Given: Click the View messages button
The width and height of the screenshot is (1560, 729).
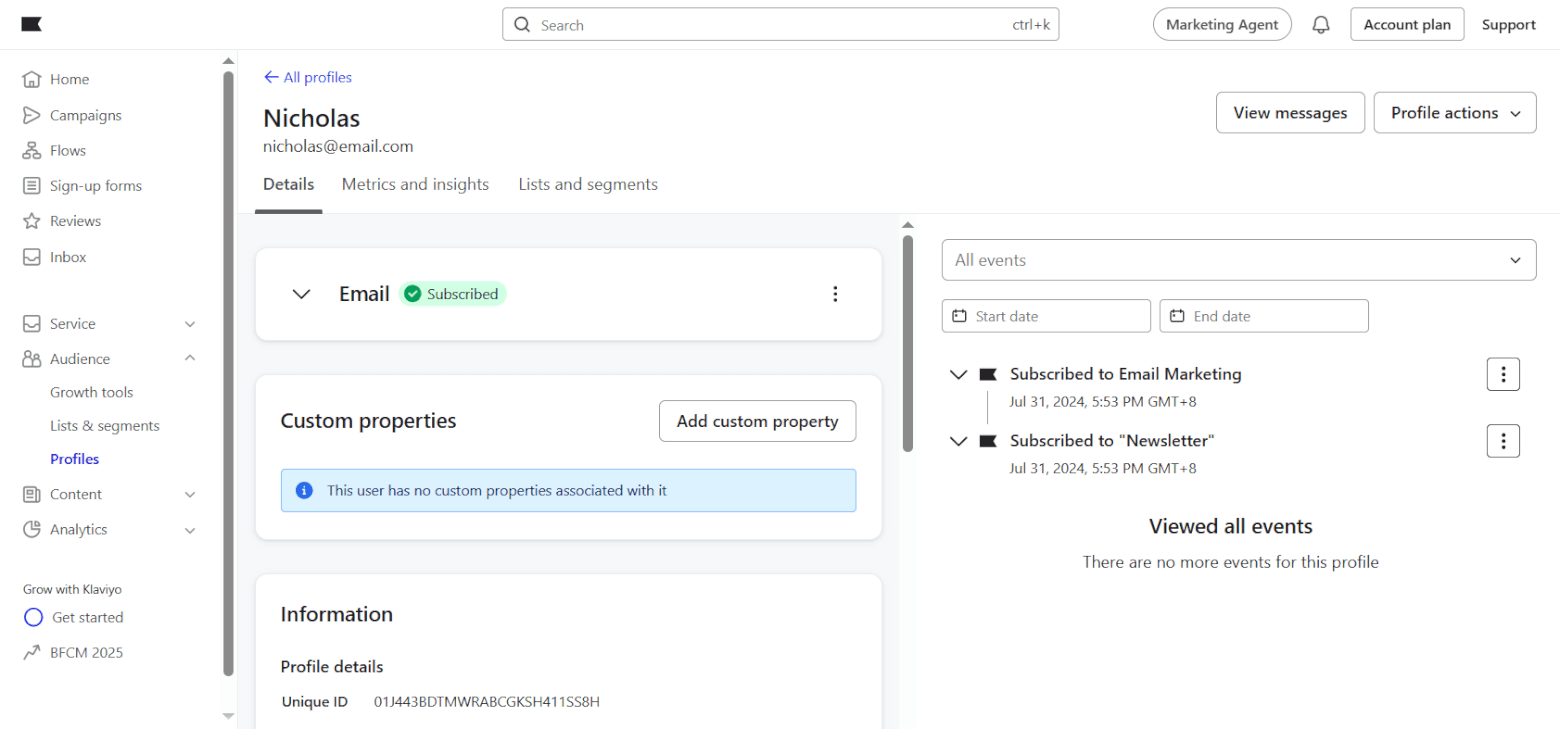Looking at the screenshot, I should pos(1289,113).
